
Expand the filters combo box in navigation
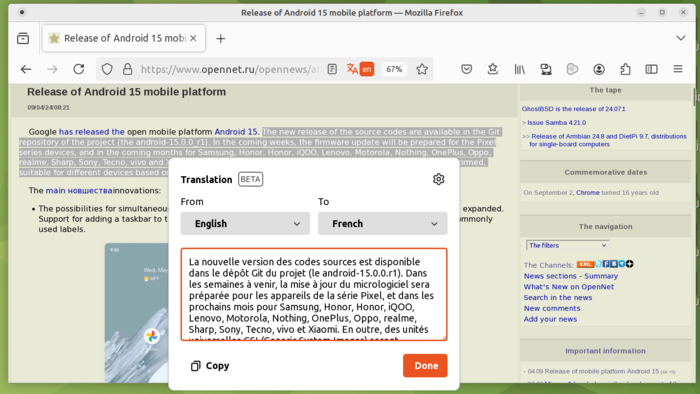(567, 245)
